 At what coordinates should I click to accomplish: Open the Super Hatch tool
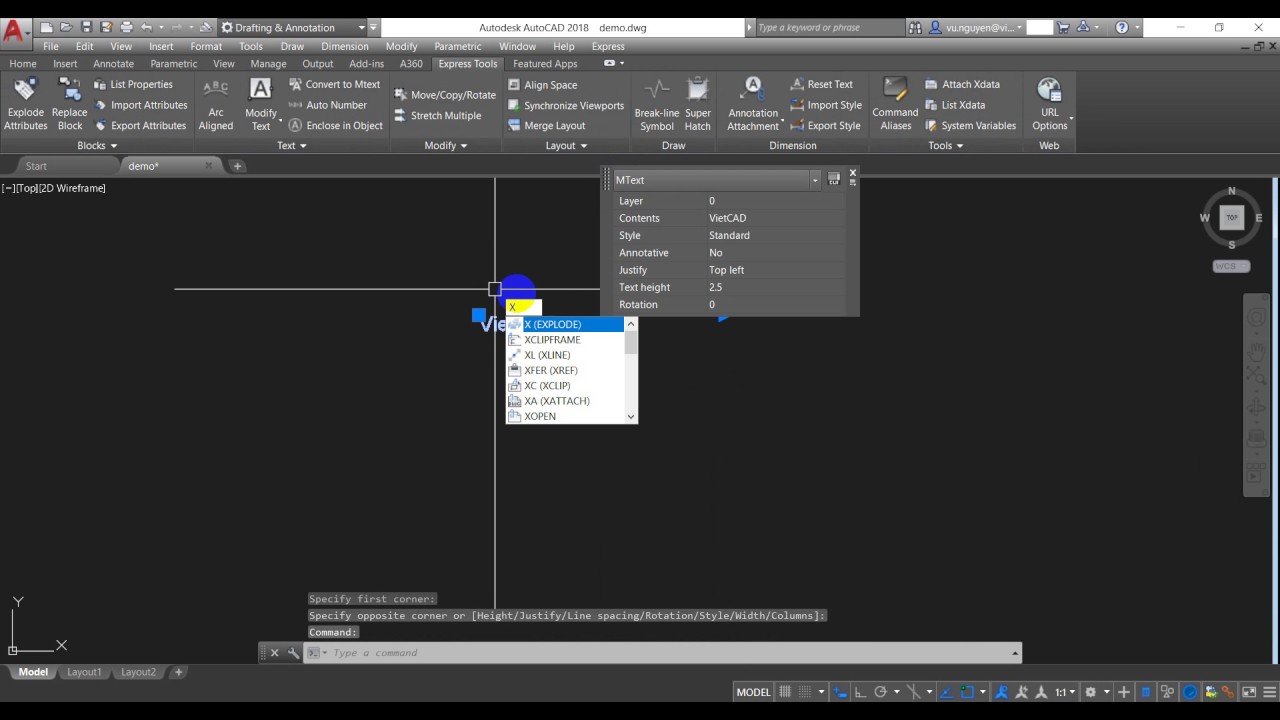698,104
